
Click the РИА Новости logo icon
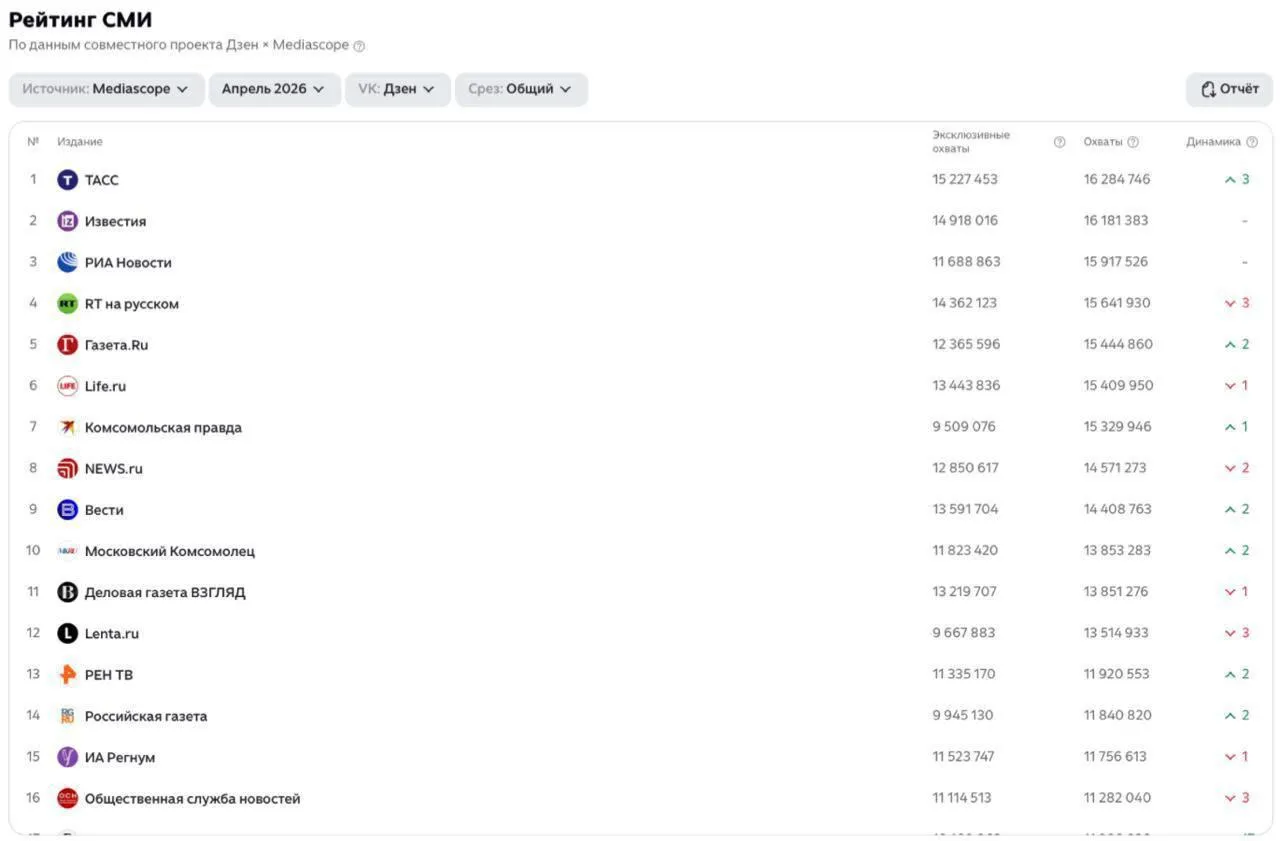(x=67, y=262)
